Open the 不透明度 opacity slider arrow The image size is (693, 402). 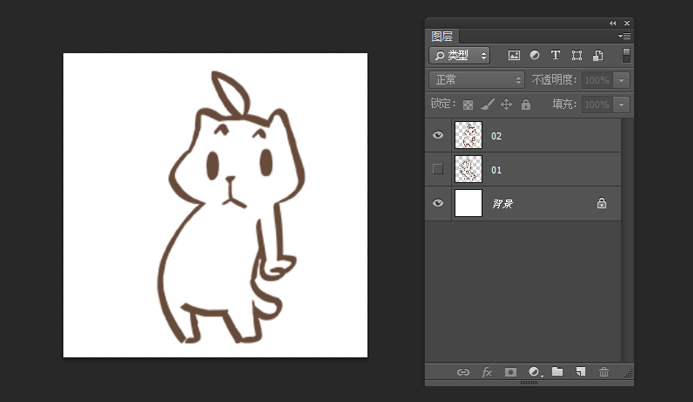[x=621, y=80]
